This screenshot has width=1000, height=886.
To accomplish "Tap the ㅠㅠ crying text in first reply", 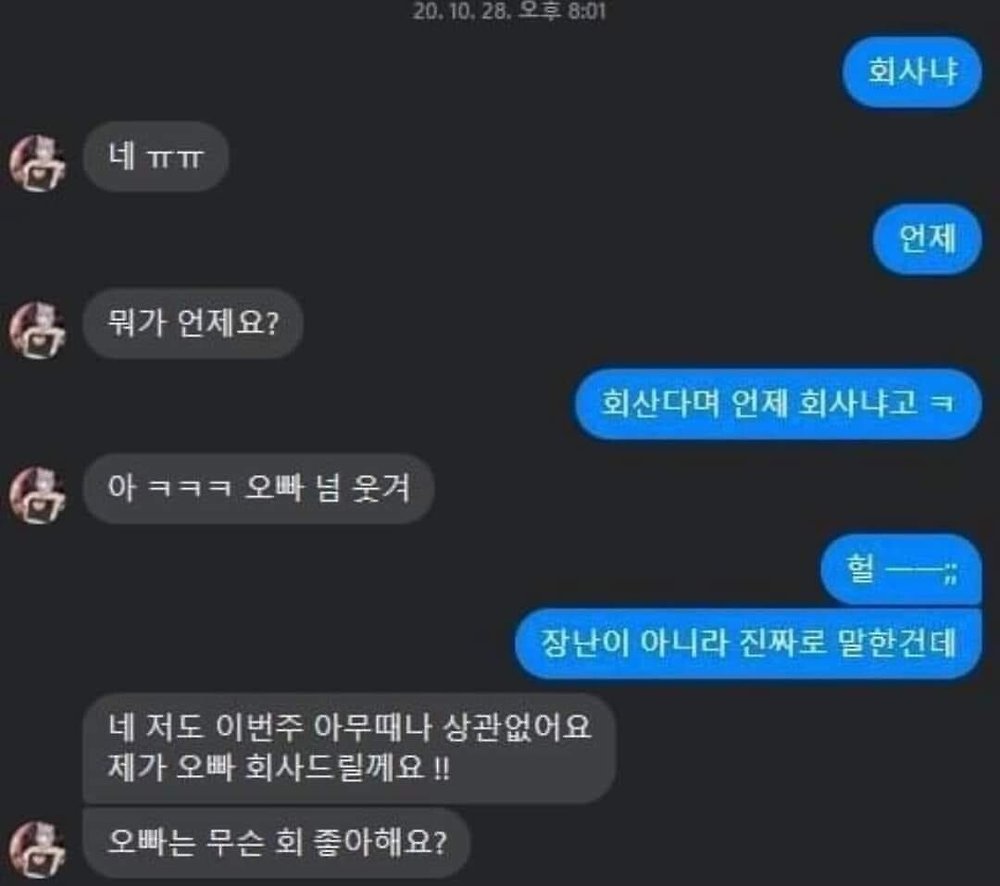I will (175, 158).
